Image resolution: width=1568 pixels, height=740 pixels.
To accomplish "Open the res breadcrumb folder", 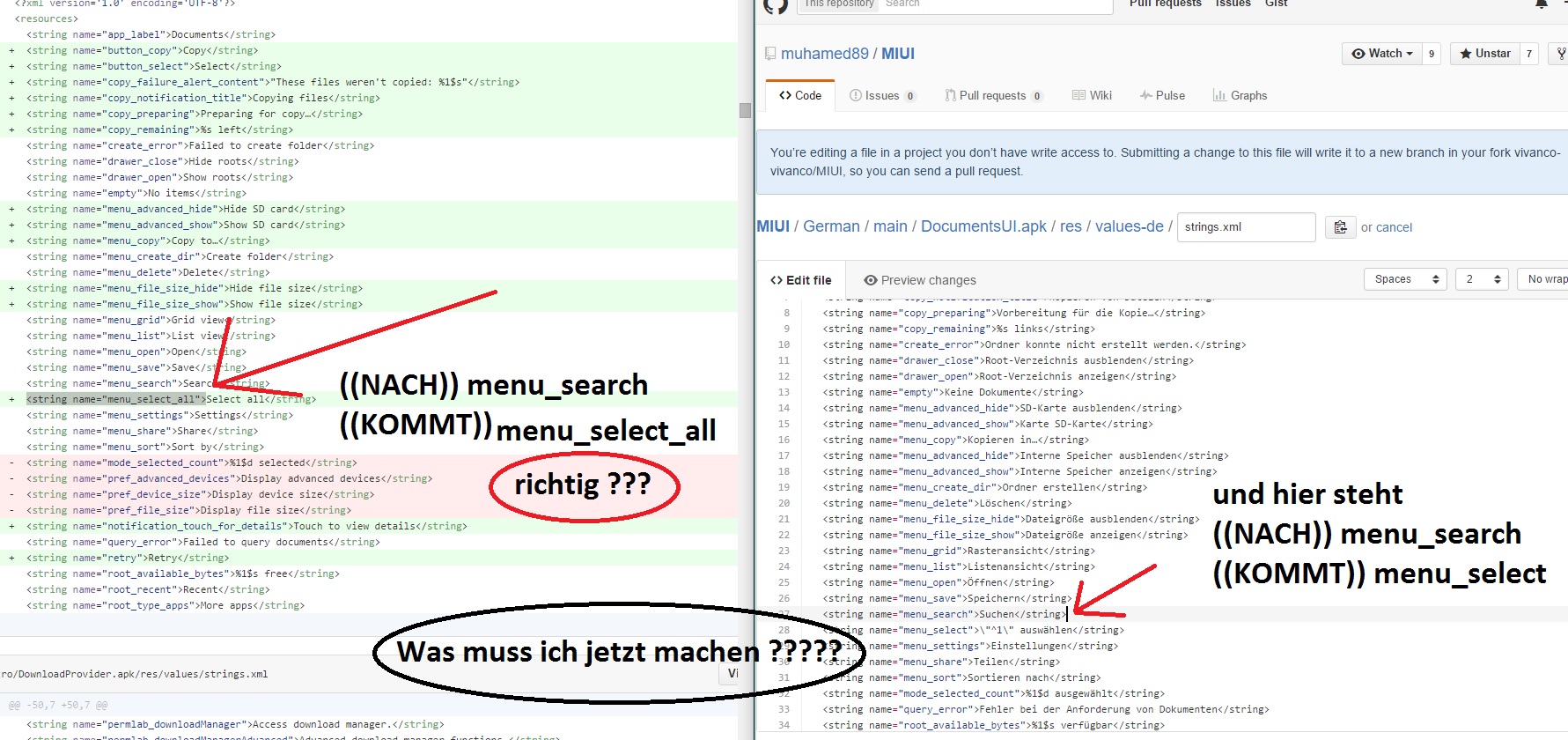I will (1071, 226).
